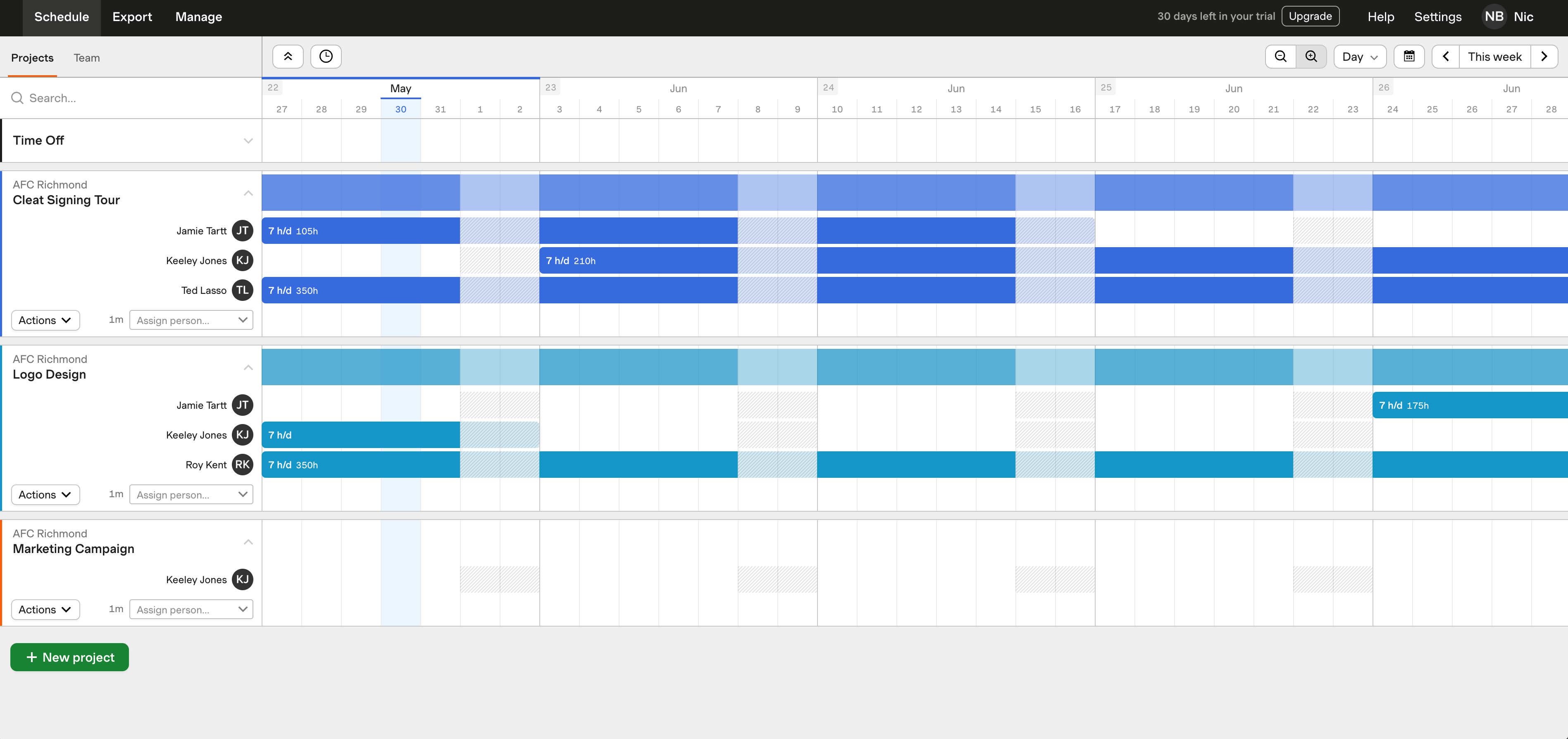Image resolution: width=1568 pixels, height=739 pixels.
Task: Open Actions menu for Logo Design
Action: 45,495
